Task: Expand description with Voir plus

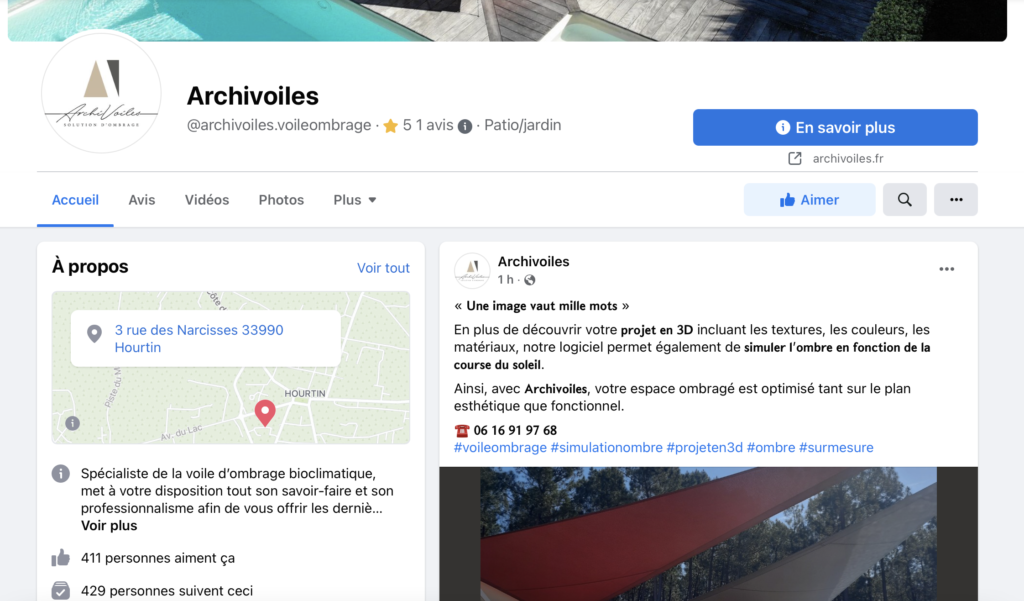Action: point(109,526)
